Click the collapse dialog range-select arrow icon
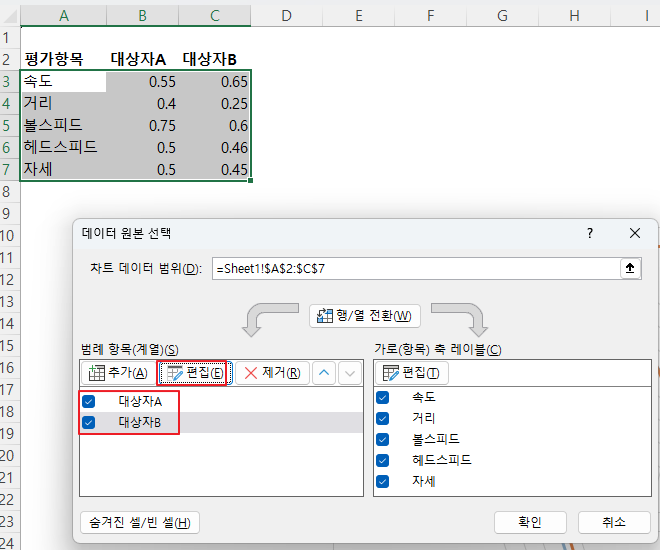The height and width of the screenshot is (550, 660). point(630,268)
